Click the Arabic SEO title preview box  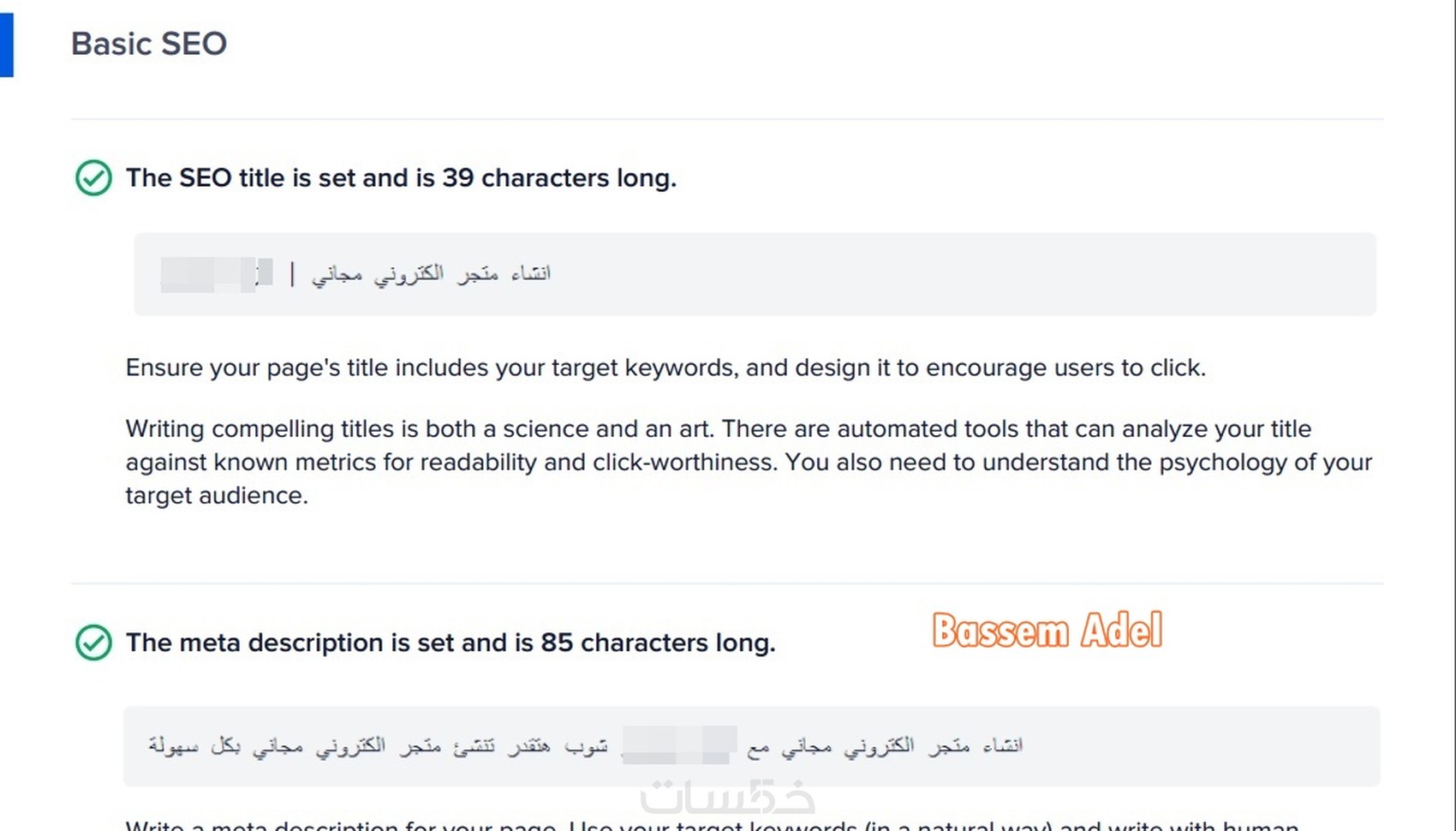[755, 274]
